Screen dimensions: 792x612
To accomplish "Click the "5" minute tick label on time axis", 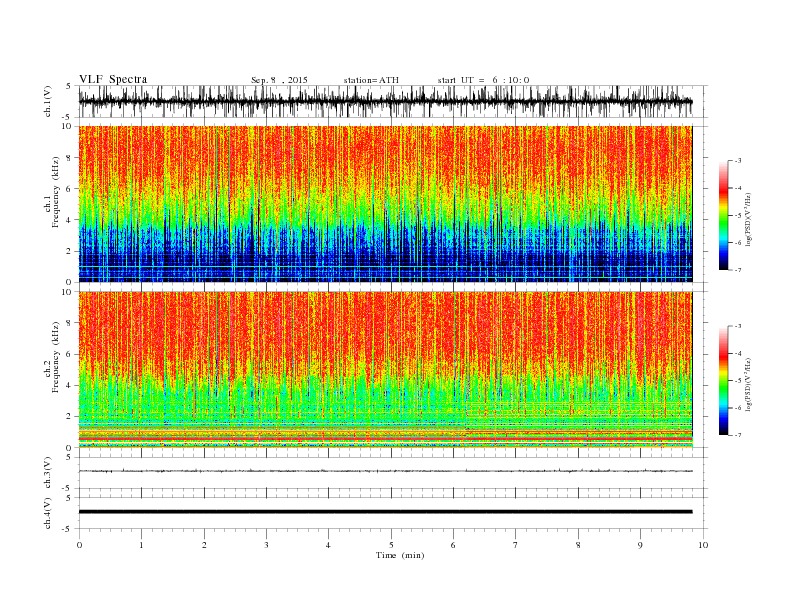I will coord(391,545).
